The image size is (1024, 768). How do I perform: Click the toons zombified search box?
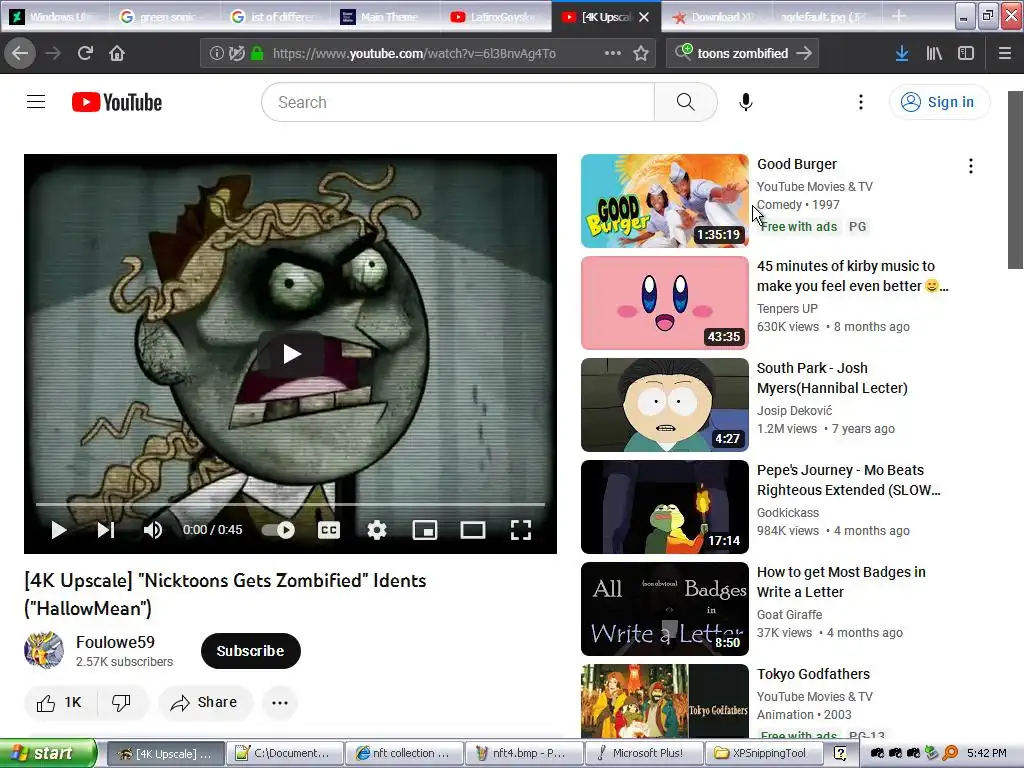click(x=743, y=53)
